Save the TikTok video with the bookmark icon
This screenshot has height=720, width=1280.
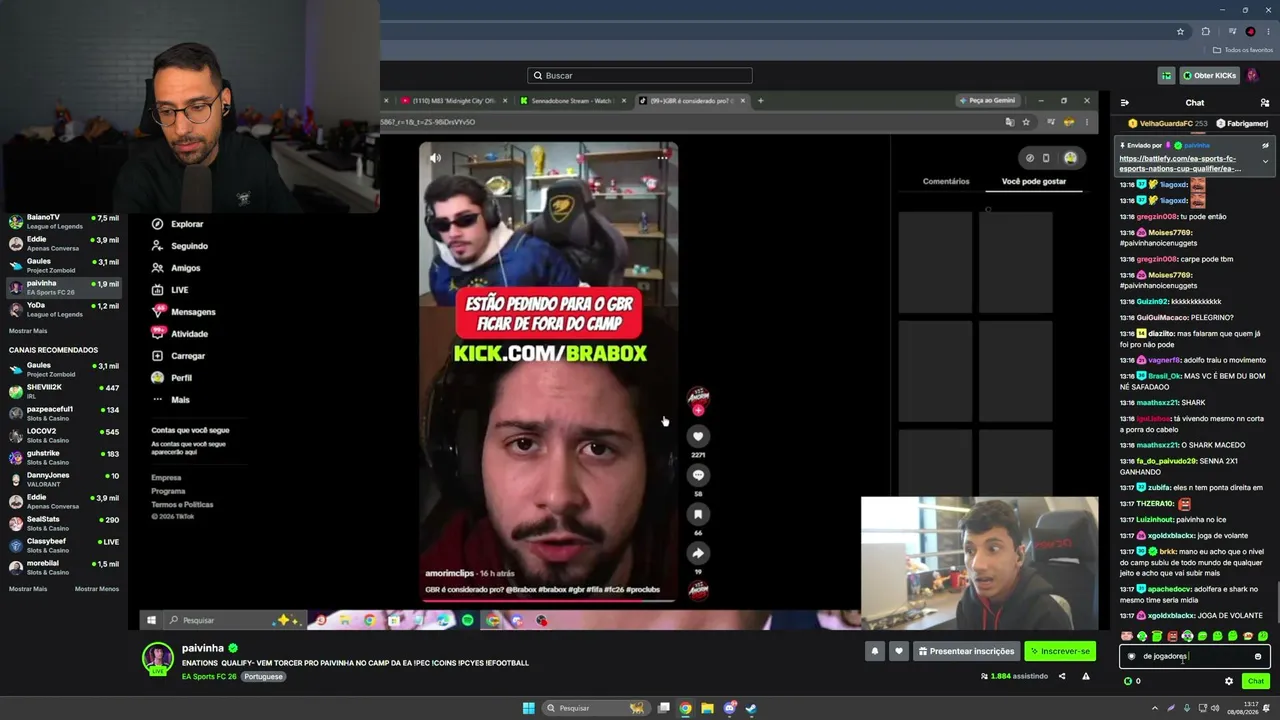[699, 514]
